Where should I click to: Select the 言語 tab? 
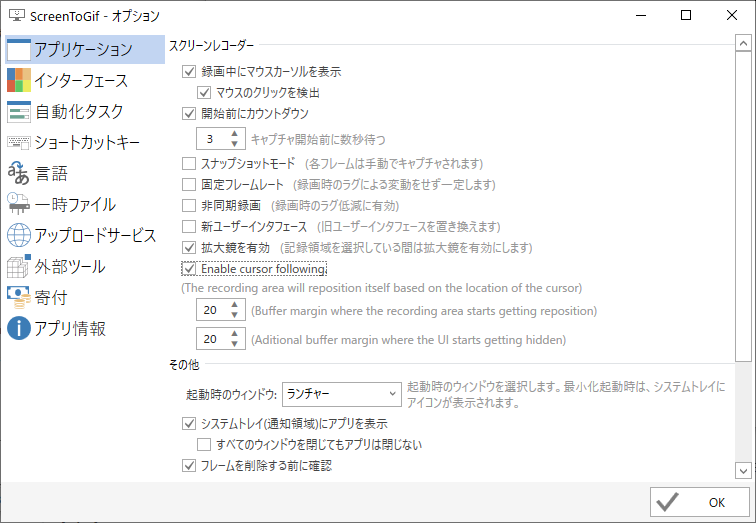tap(85, 174)
